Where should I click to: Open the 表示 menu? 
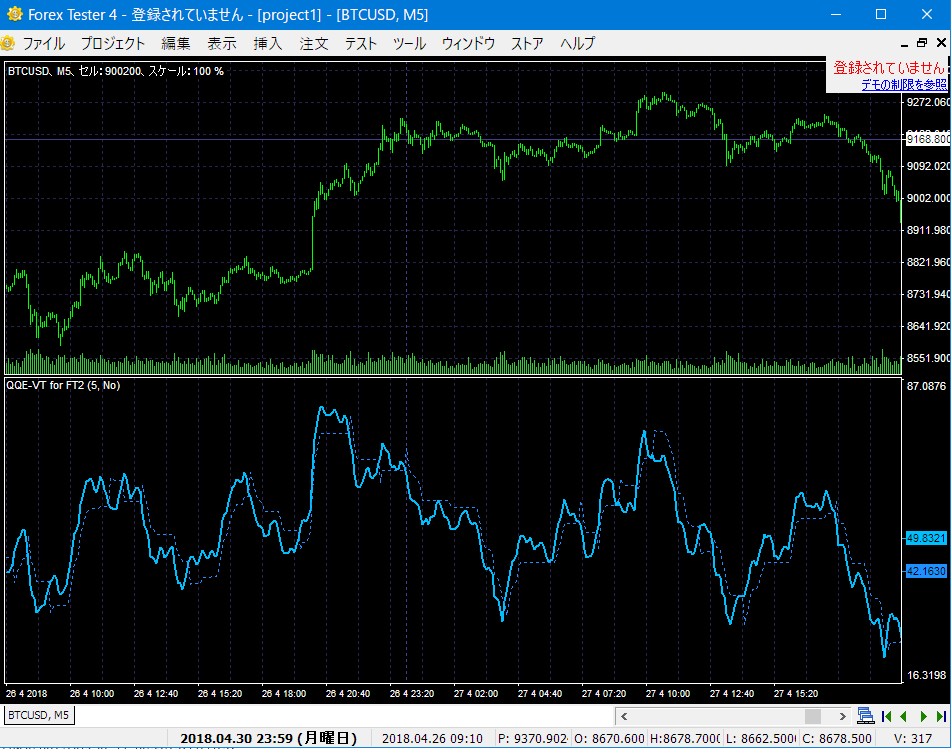[x=222, y=44]
